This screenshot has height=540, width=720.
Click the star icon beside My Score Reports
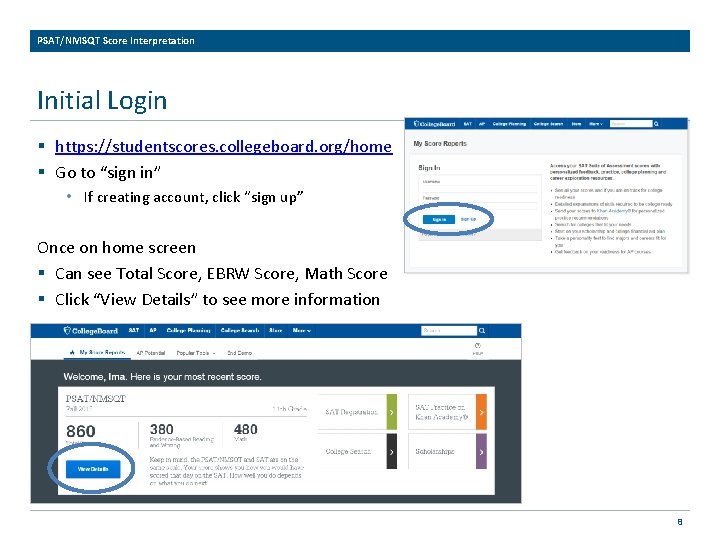tap(72, 353)
